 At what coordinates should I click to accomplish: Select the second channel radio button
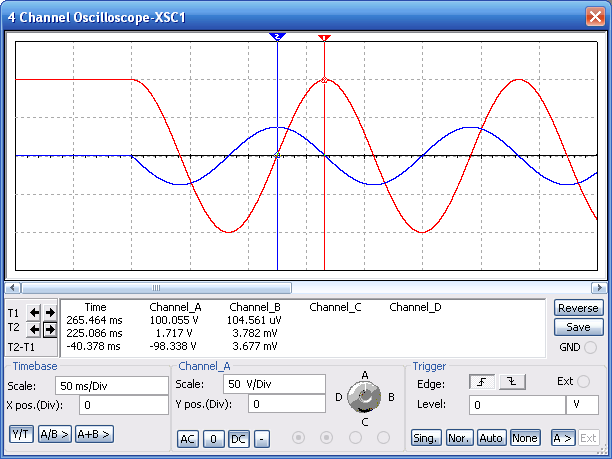[326, 438]
